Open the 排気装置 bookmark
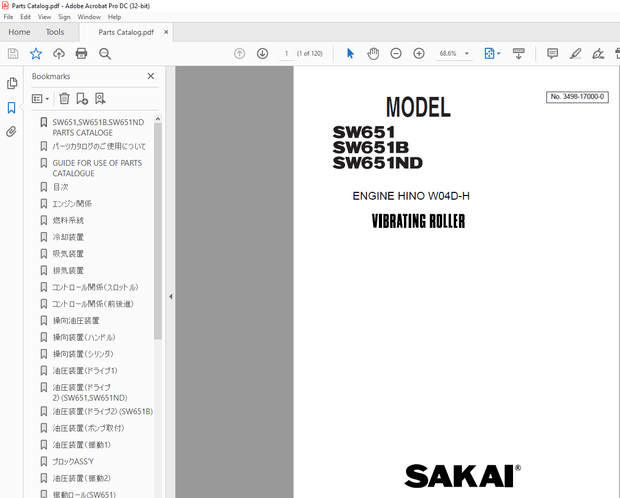Image resolution: width=620 pixels, height=498 pixels. [x=68, y=271]
